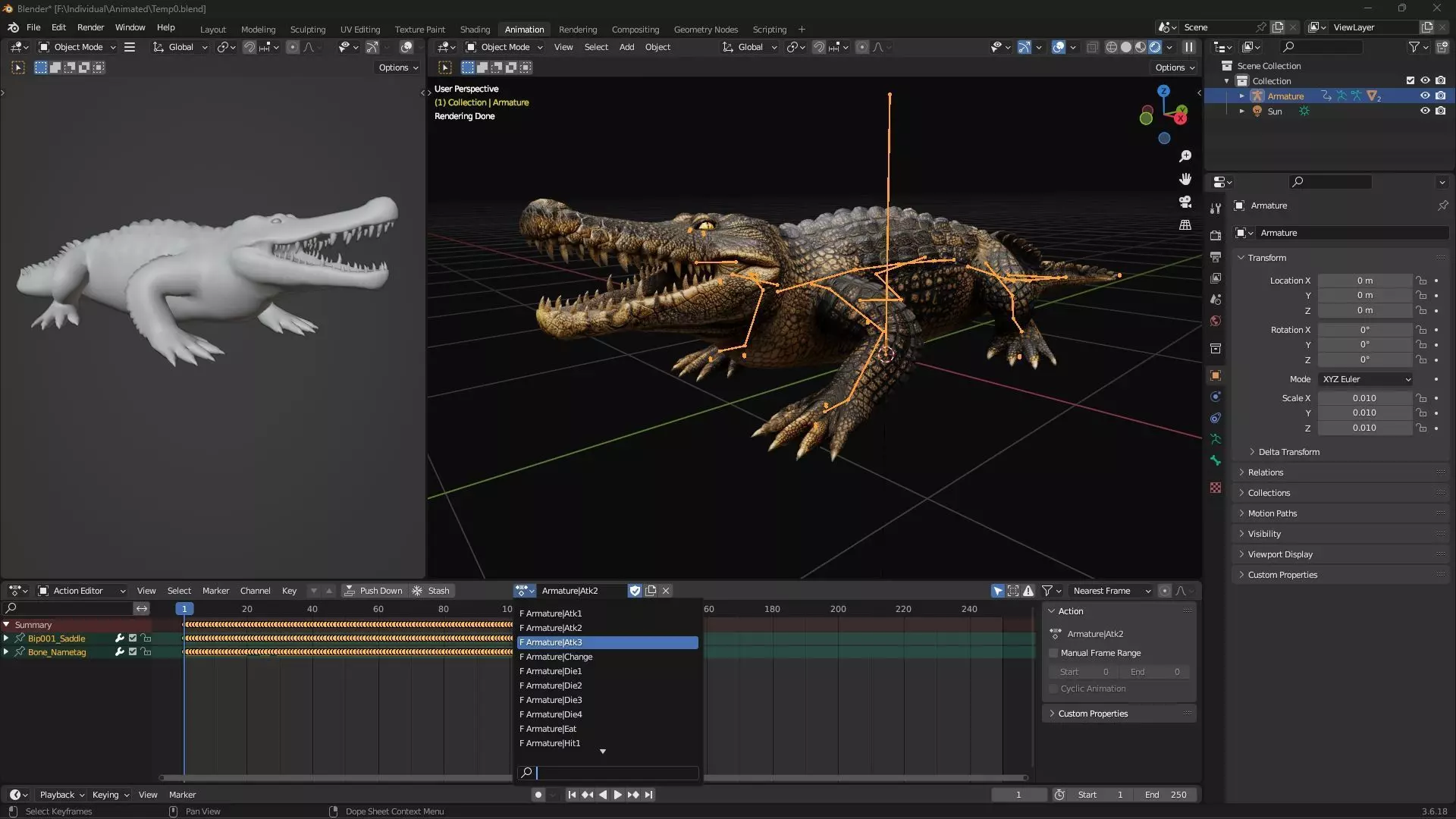
Task: Hide Armature in viewport via eye icon
Action: (1425, 96)
